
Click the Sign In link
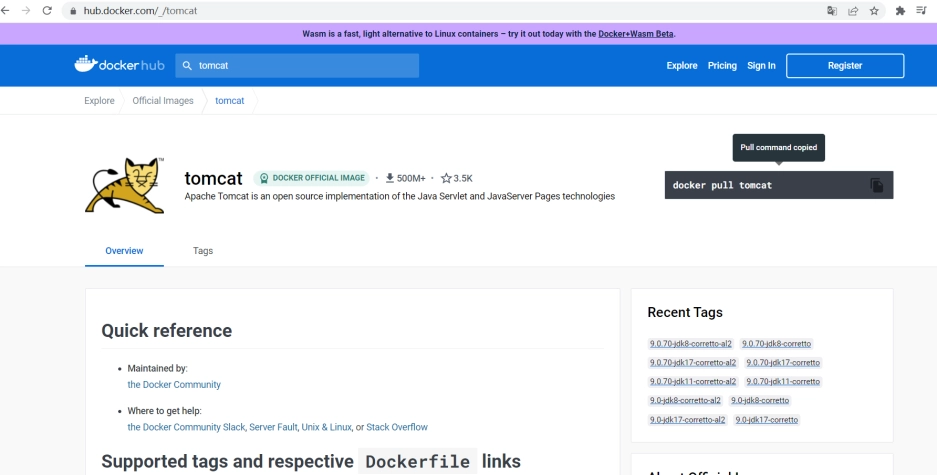[761, 66]
